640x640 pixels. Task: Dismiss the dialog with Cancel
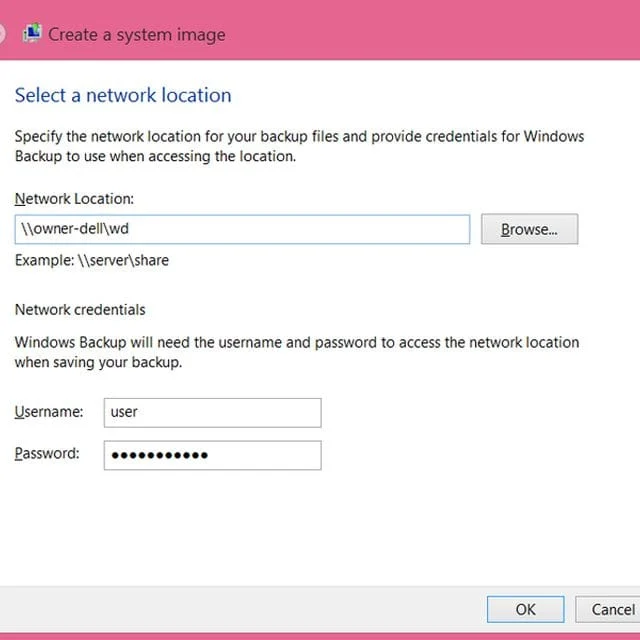tap(608, 609)
